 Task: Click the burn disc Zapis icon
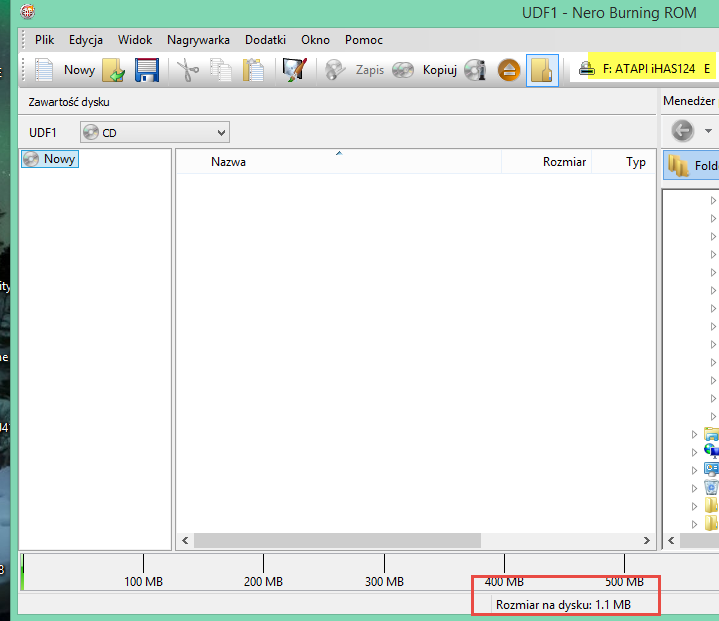[335, 70]
